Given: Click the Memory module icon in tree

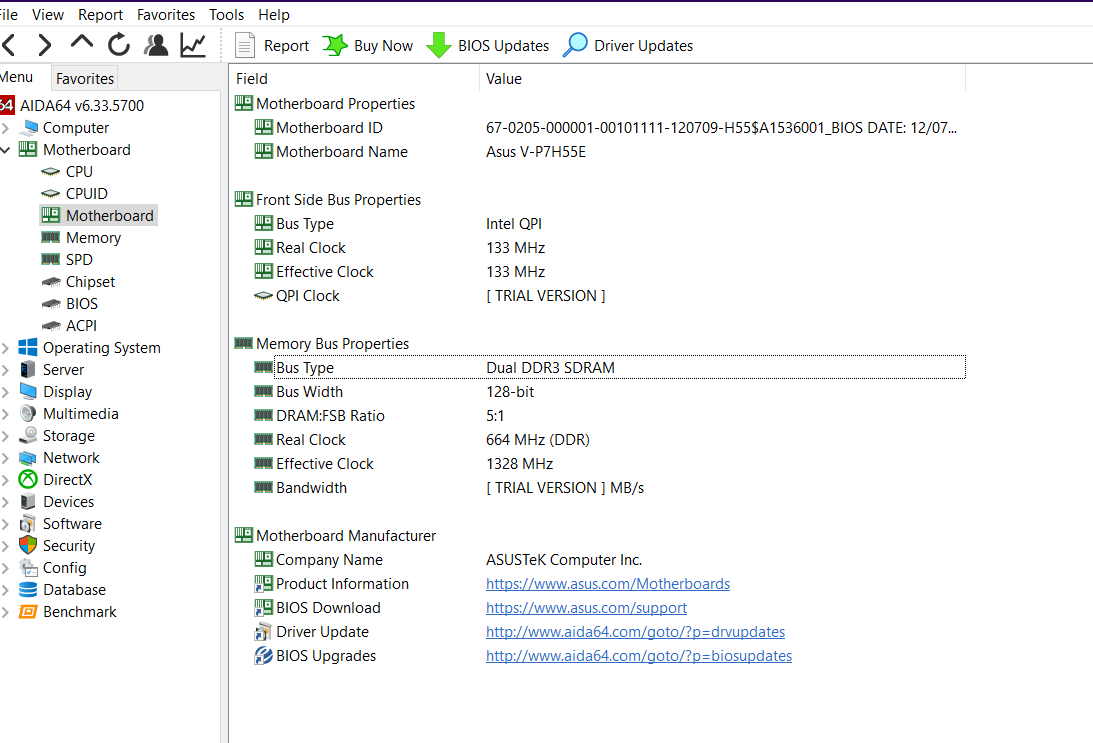Looking at the screenshot, I should click(x=50, y=238).
